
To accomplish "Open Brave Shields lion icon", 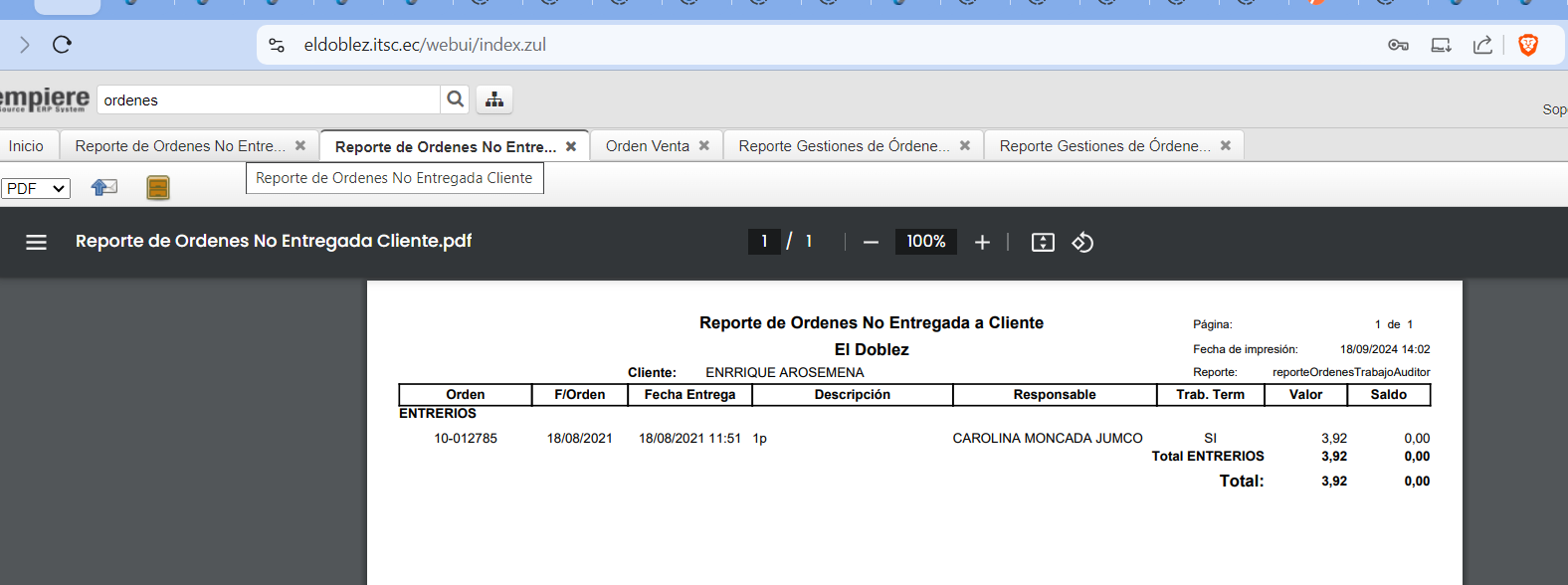I will click(1528, 45).
